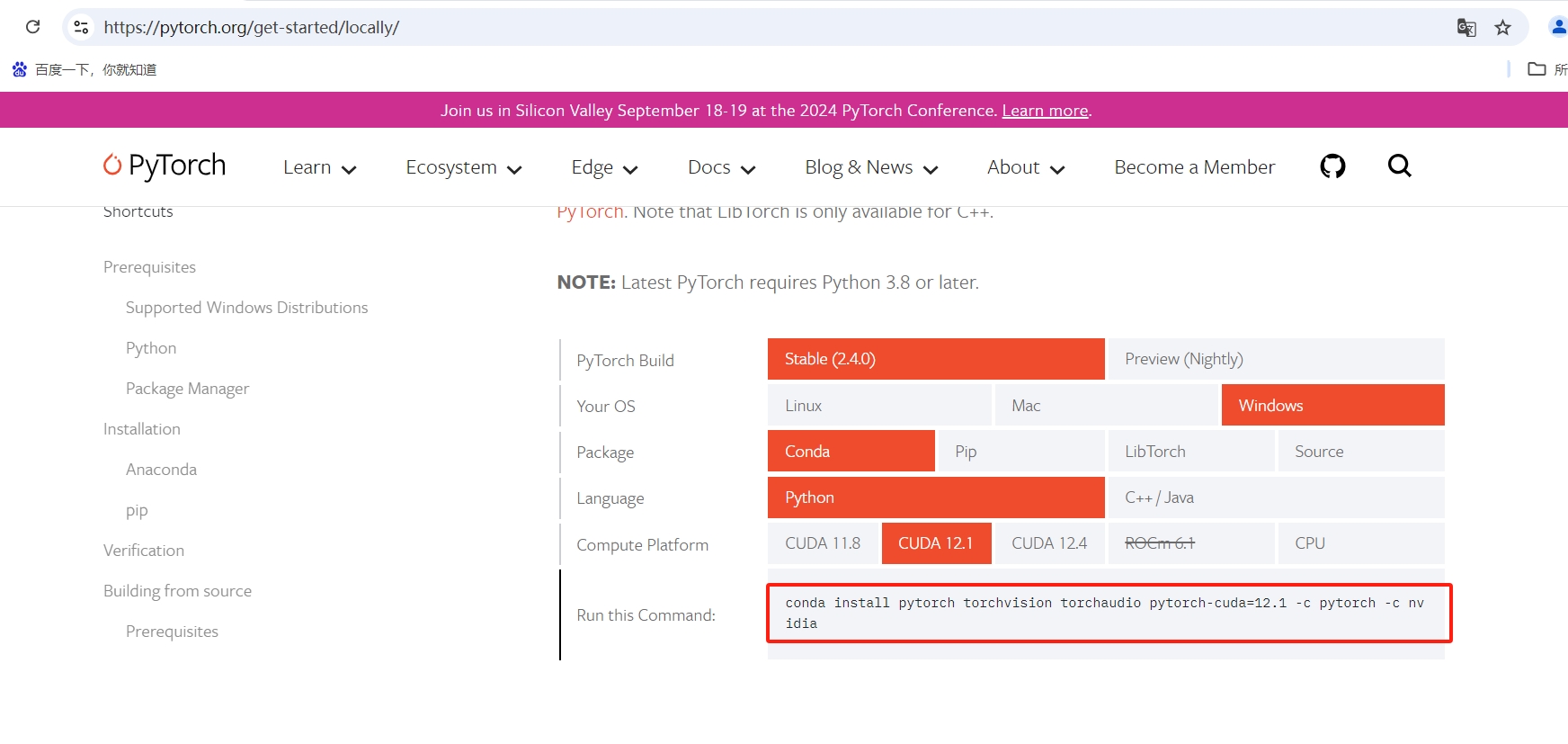Expand the Docs dropdown menu
This screenshot has width=1568, height=744.
722,167
